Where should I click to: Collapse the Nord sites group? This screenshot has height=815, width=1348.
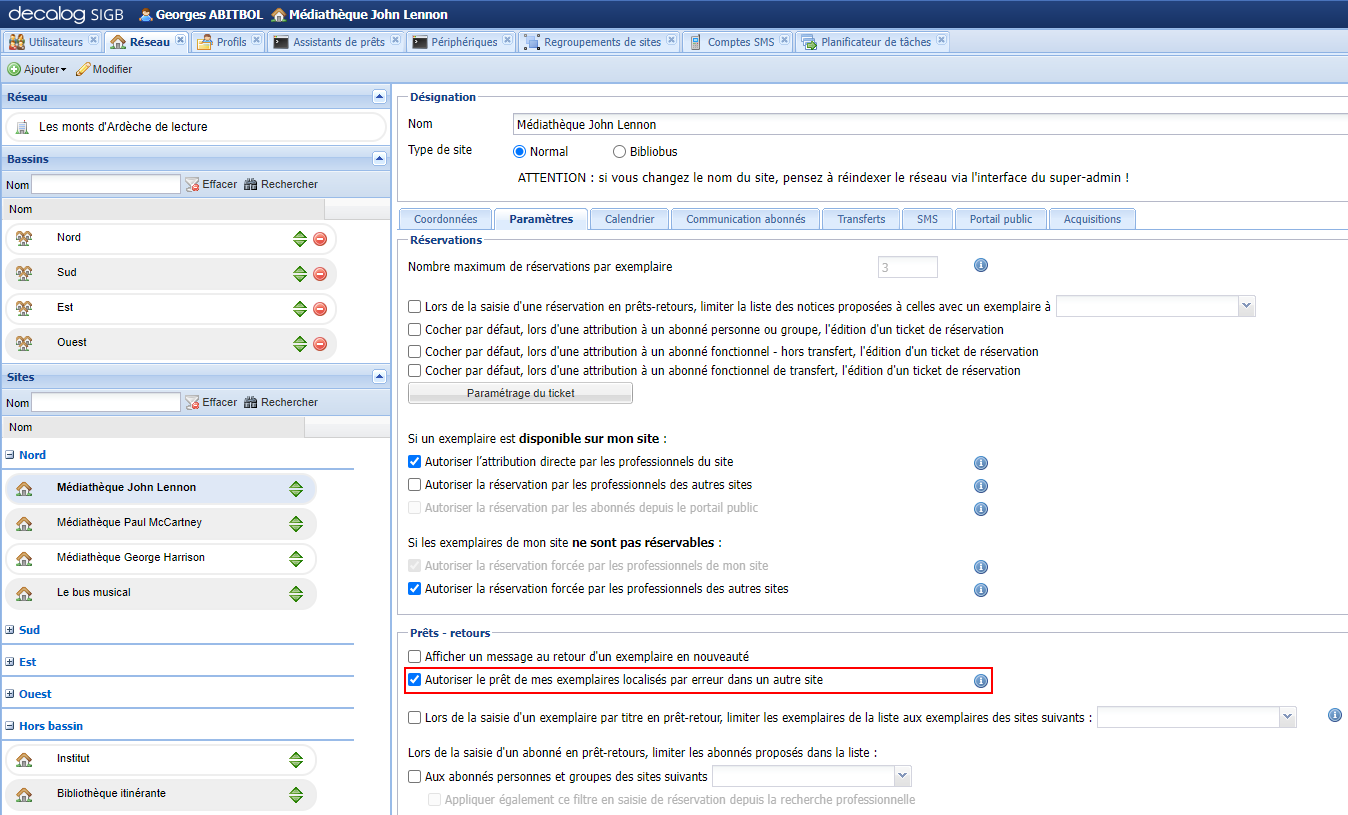point(8,454)
